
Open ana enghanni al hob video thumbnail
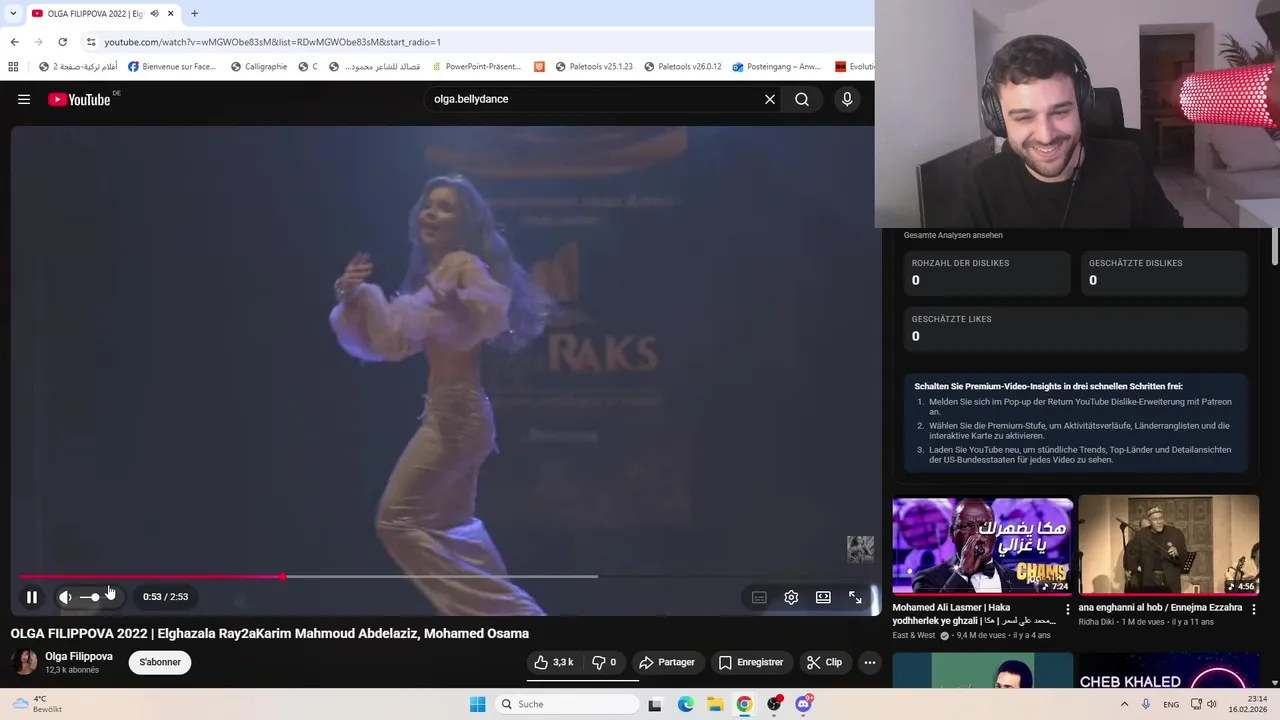tap(1168, 545)
